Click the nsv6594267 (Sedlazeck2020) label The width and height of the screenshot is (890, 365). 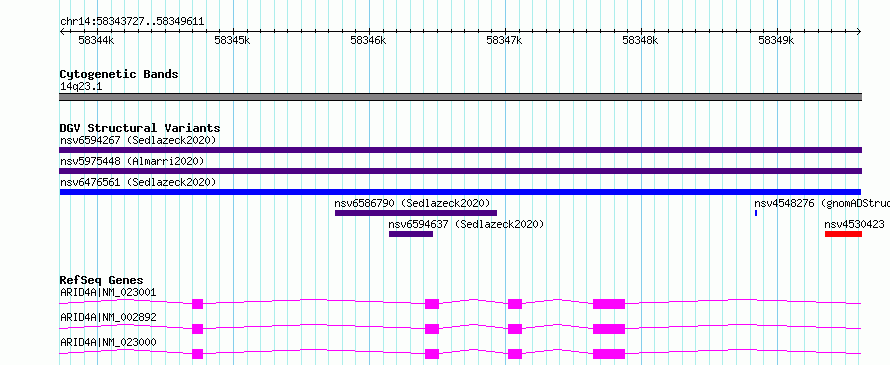coord(138,140)
